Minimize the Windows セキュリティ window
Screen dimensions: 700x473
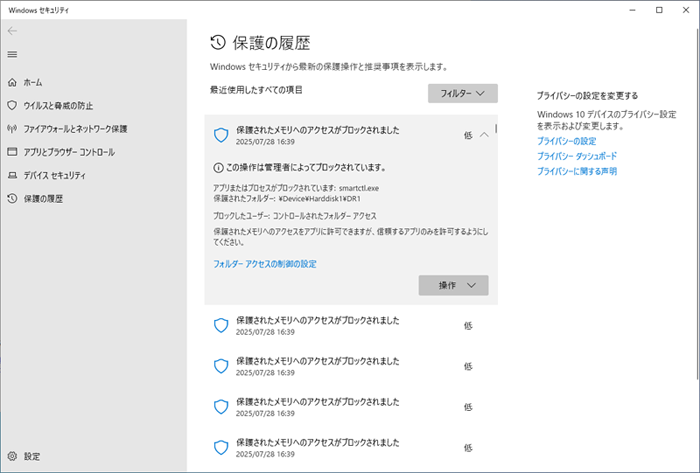click(x=632, y=10)
